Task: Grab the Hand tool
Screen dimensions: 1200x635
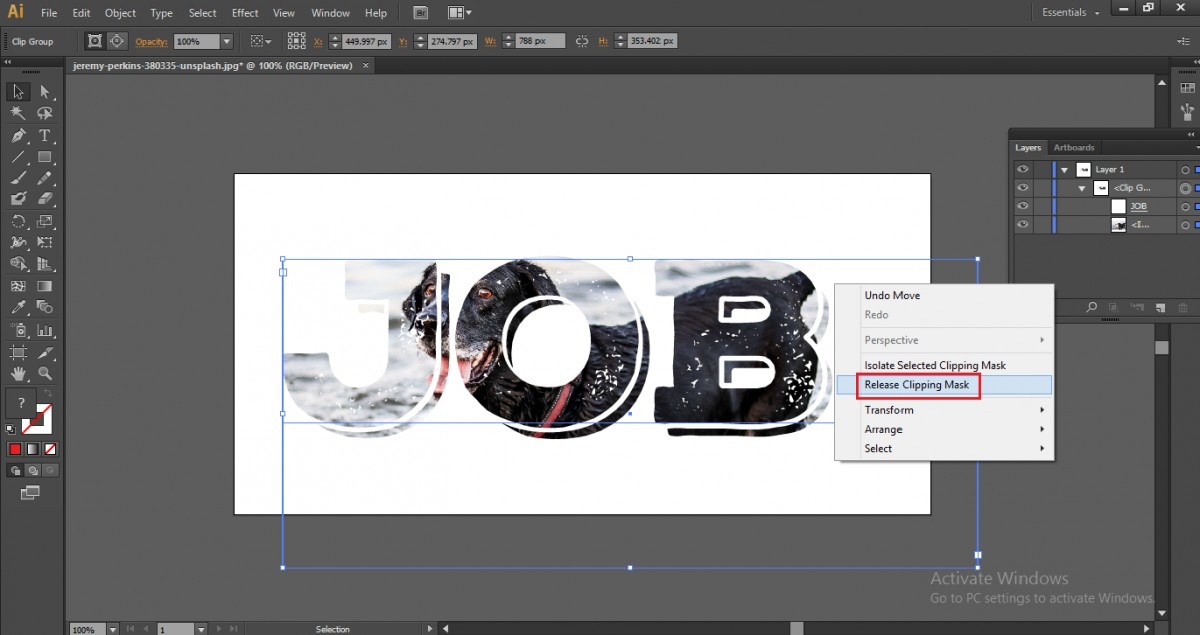Action: coord(17,373)
